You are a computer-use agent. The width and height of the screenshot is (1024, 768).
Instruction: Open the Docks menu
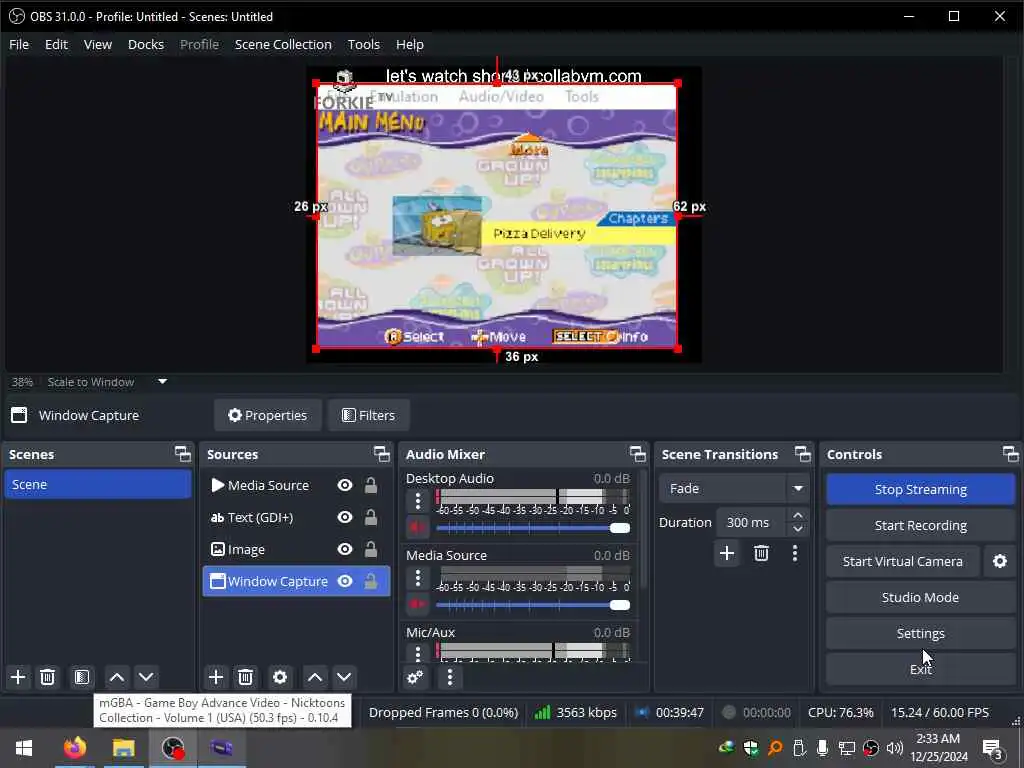pyautogui.click(x=146, y=44)
